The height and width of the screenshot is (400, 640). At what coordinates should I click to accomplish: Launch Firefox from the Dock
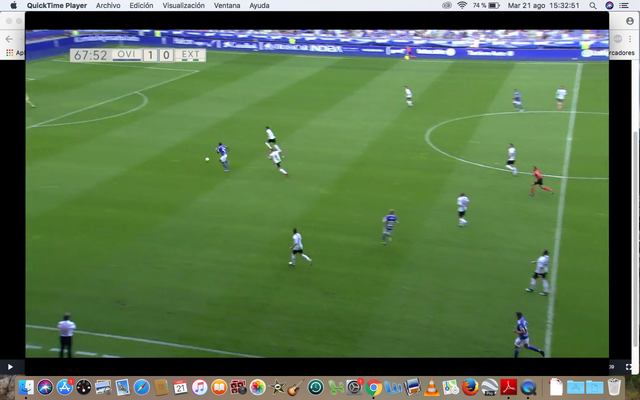pos(470,387)
